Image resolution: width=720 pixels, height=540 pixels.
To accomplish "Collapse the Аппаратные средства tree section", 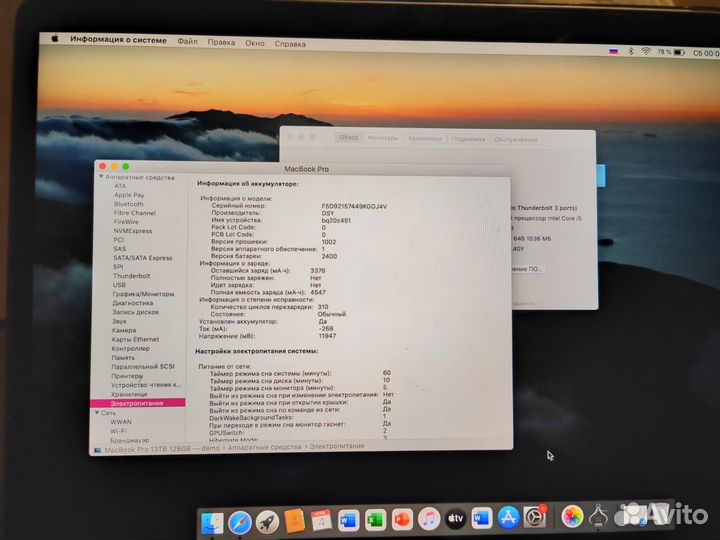I will point(101,177).
